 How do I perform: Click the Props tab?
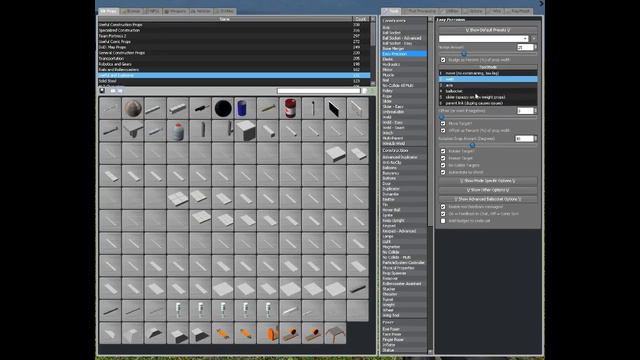(x=109, y=11)
